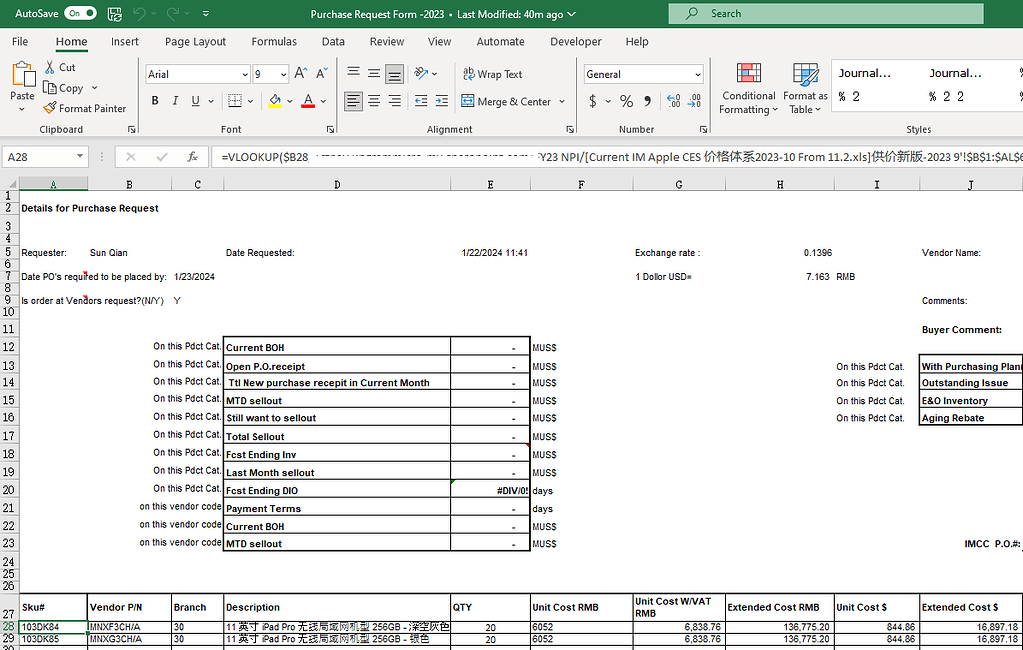
Task: Apply percent style to the cell
Action: [x=626, y=101]
